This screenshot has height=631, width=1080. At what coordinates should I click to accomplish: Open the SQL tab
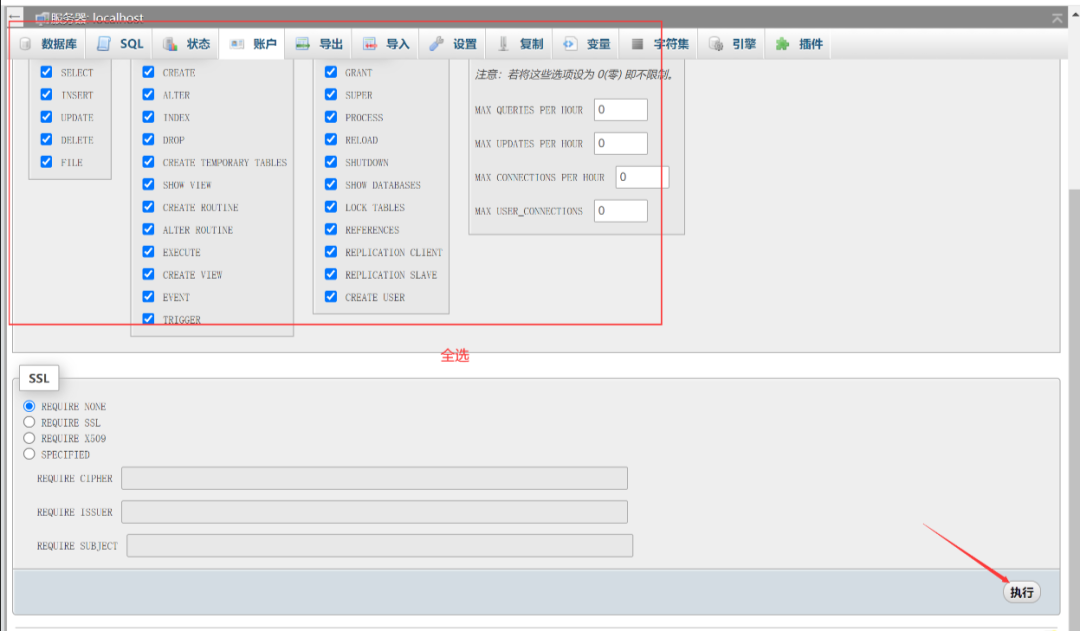119,44
